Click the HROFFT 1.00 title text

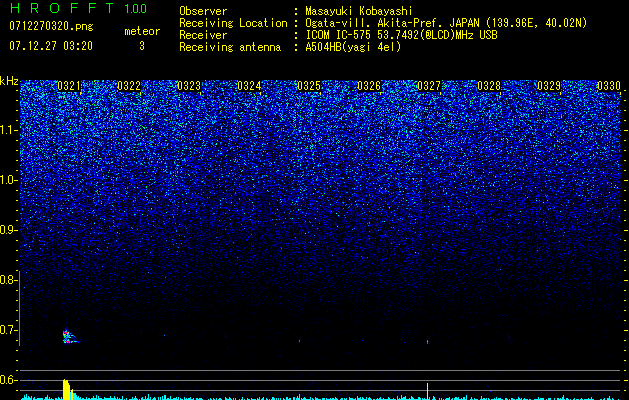pyautogui.click(x=78, y=8)
